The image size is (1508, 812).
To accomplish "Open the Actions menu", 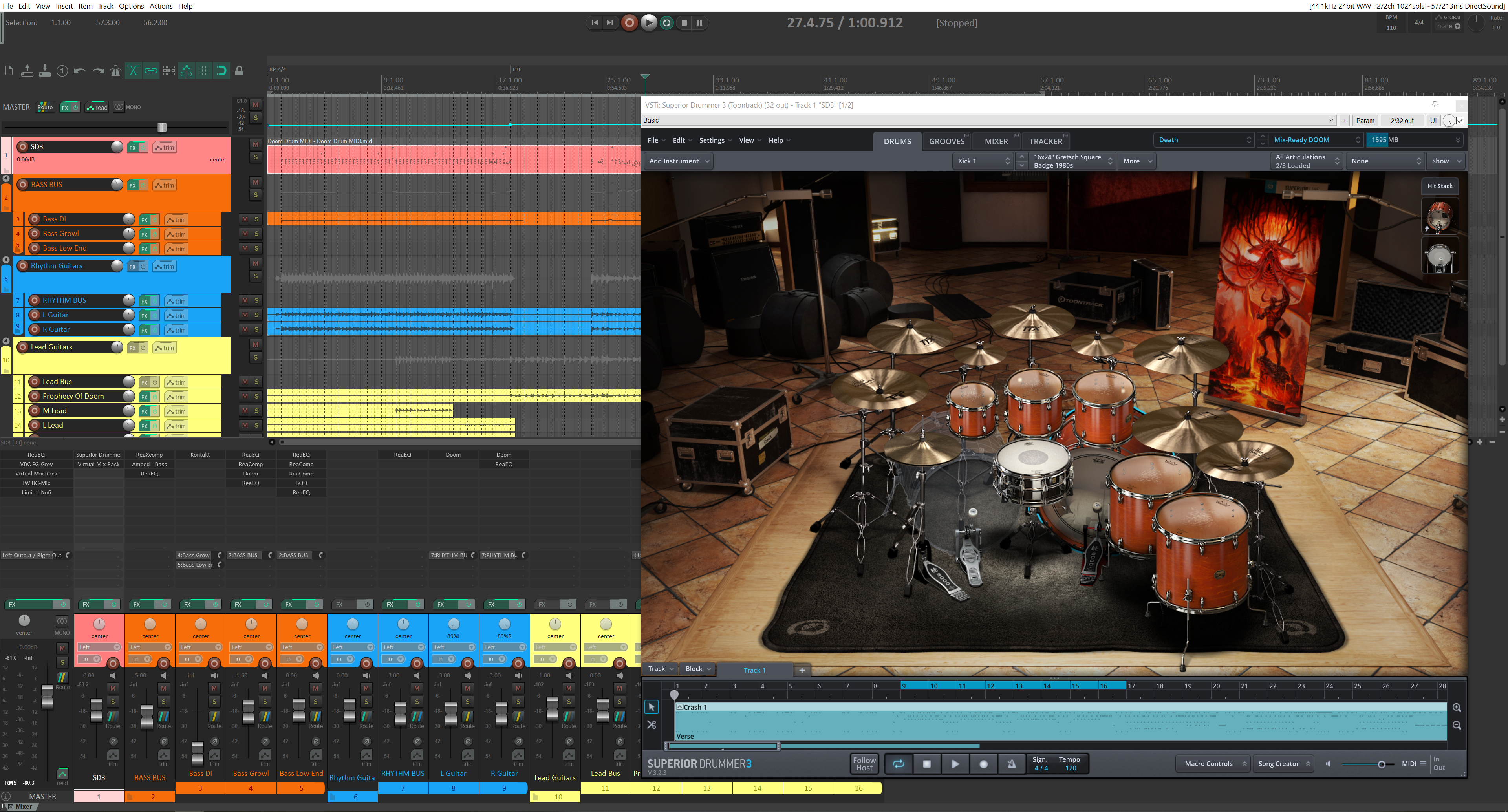I will (x=160, y=6).
